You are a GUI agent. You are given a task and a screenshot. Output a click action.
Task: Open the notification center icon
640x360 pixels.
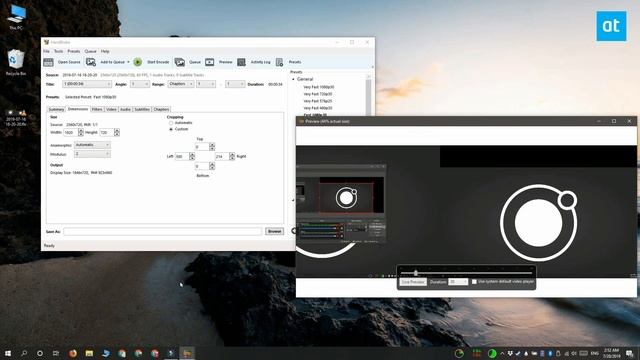[630, 353]
